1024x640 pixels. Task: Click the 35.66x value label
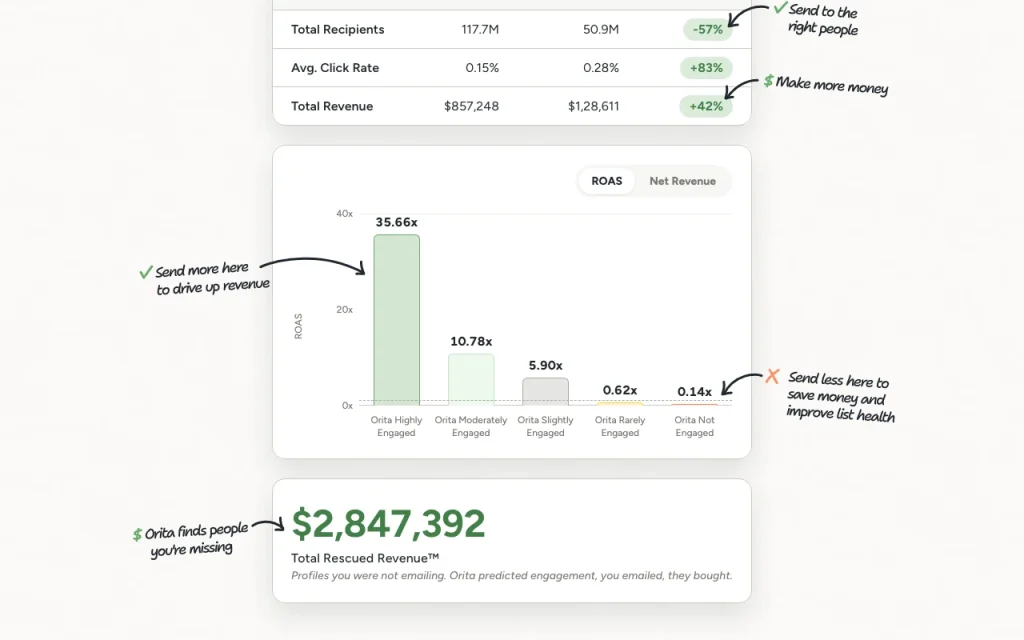click(396, 222)
